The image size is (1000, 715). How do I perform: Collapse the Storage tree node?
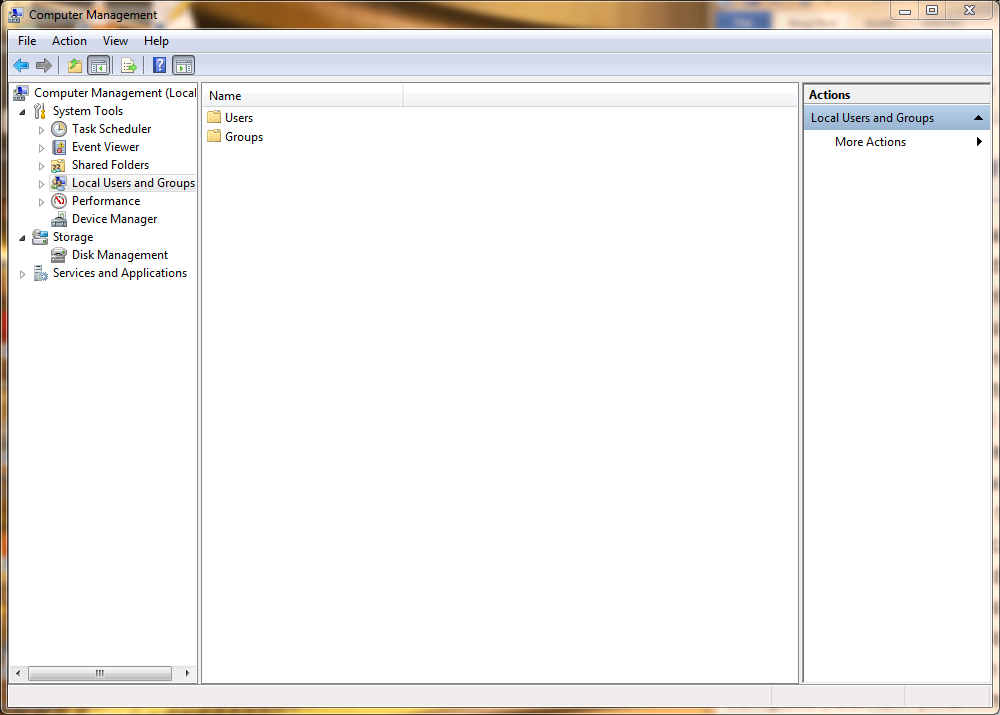(22, 237)
